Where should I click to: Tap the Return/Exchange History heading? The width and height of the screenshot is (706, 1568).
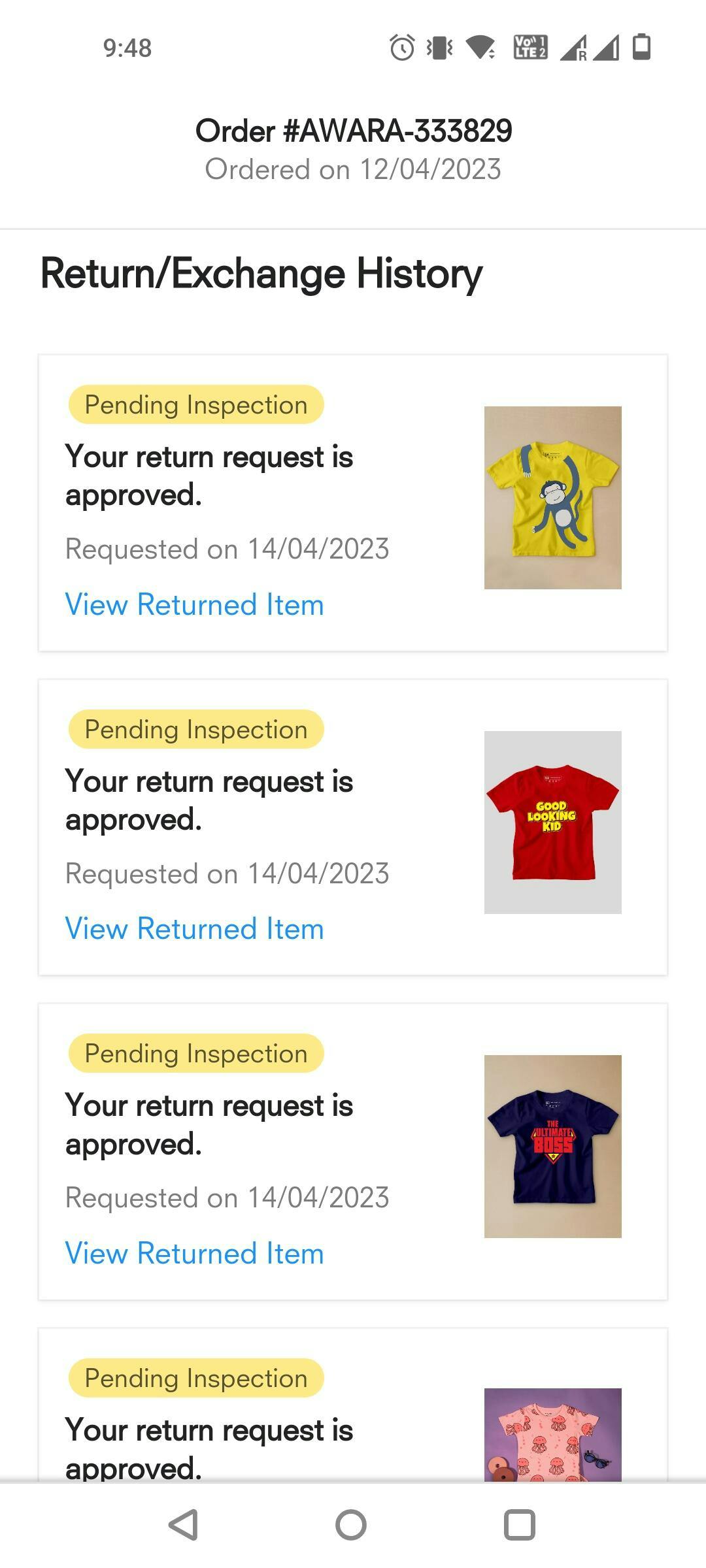point(261,273)
